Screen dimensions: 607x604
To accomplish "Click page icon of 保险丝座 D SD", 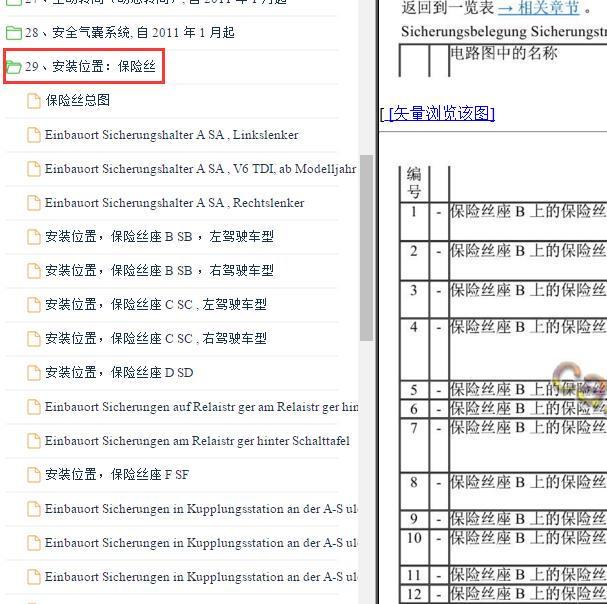I will coord(34,373).
